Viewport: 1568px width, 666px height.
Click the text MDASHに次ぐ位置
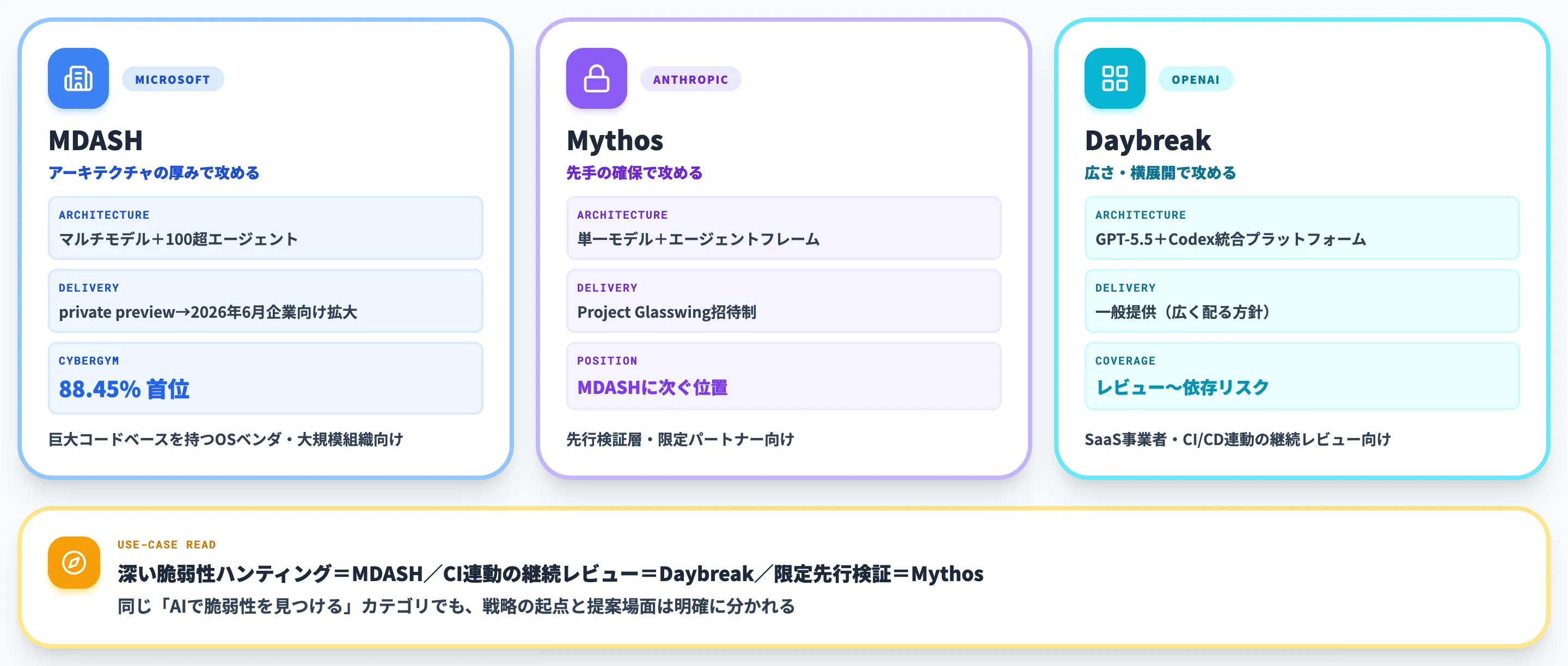click(652, 387)
